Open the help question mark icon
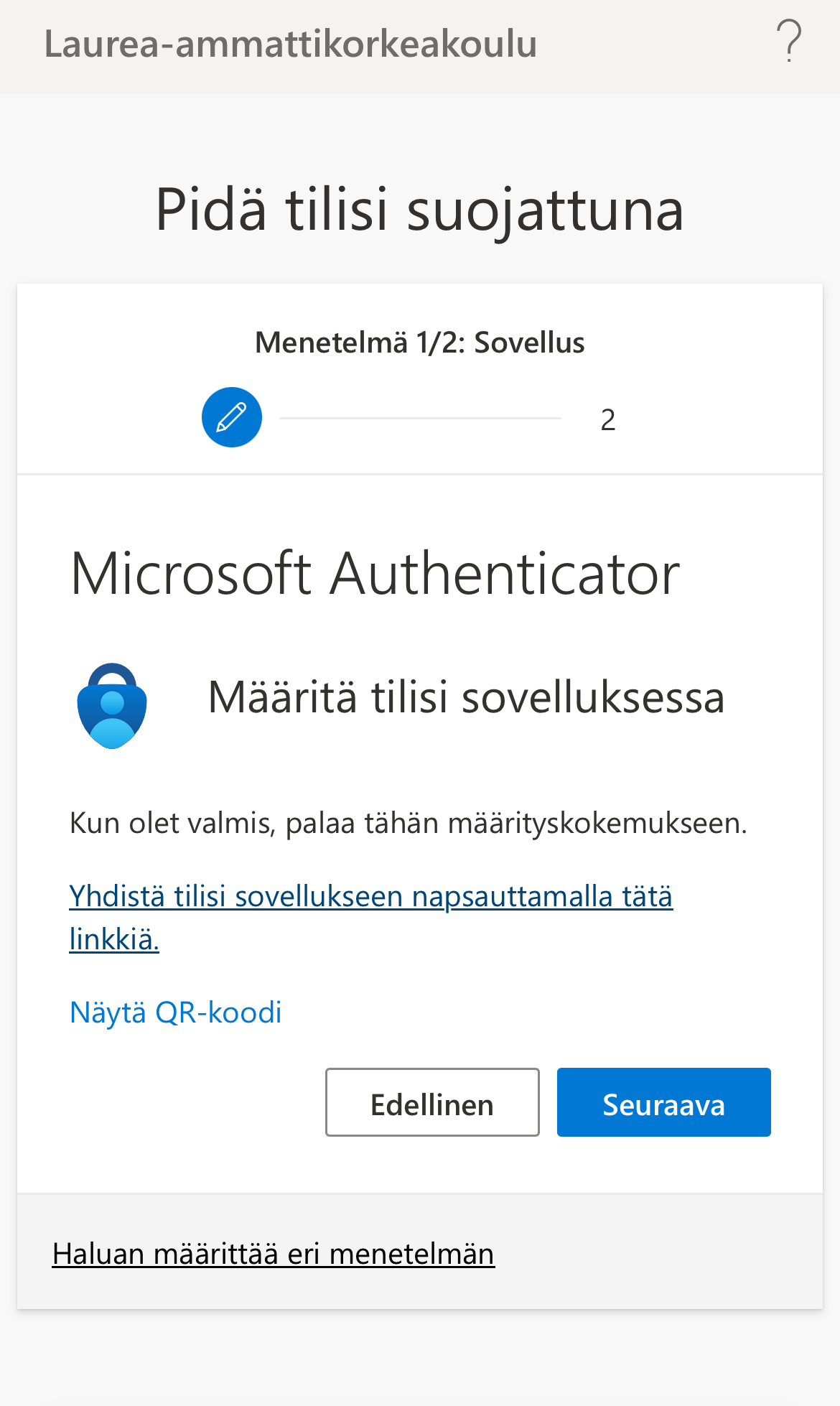This screenshot has width=840, height=1406. click(x=788, y=42)
